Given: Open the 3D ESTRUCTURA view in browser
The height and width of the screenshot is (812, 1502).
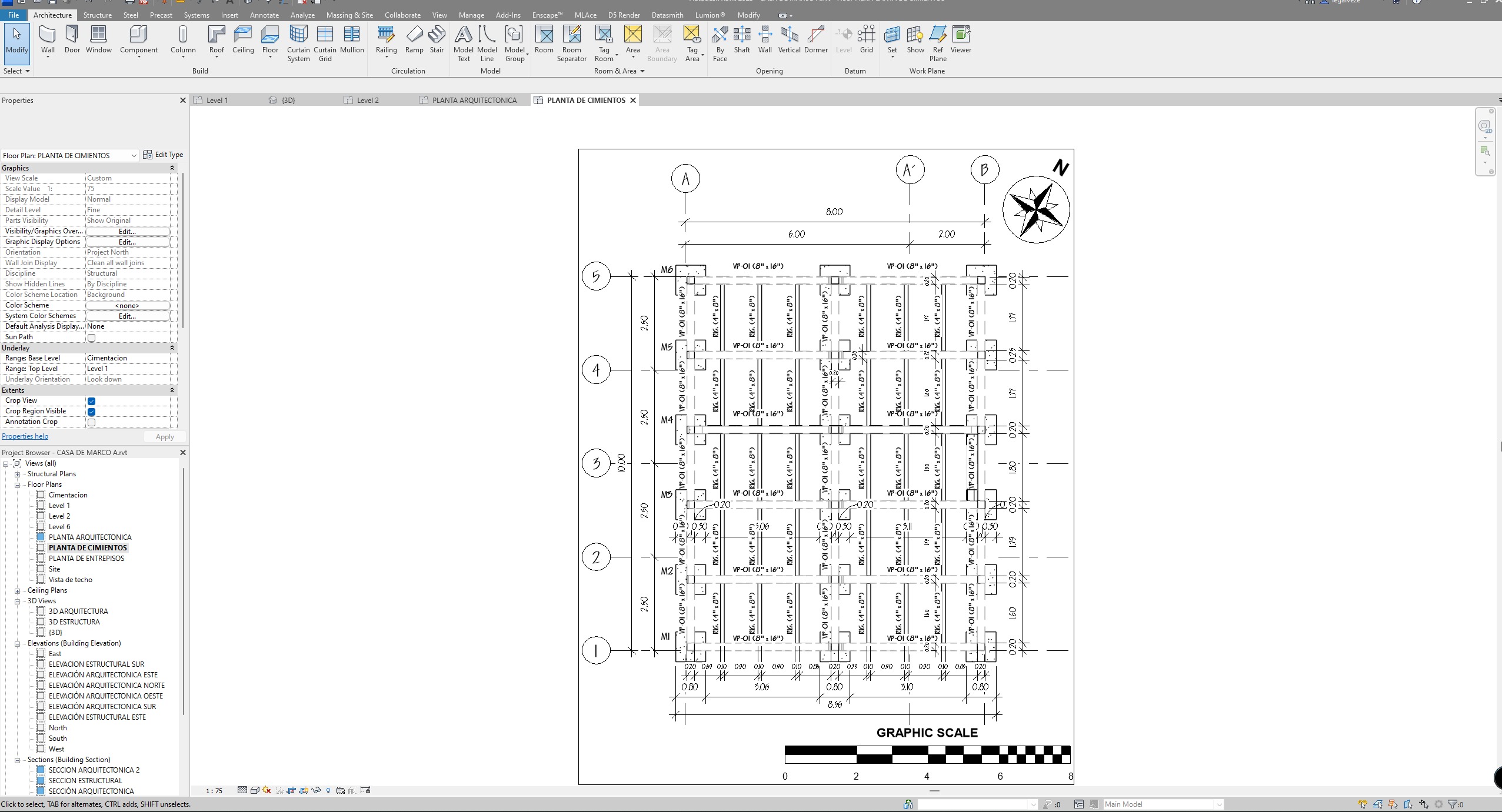Looking at the screenshot, I should pyautogui.click(x=74, y=622).
